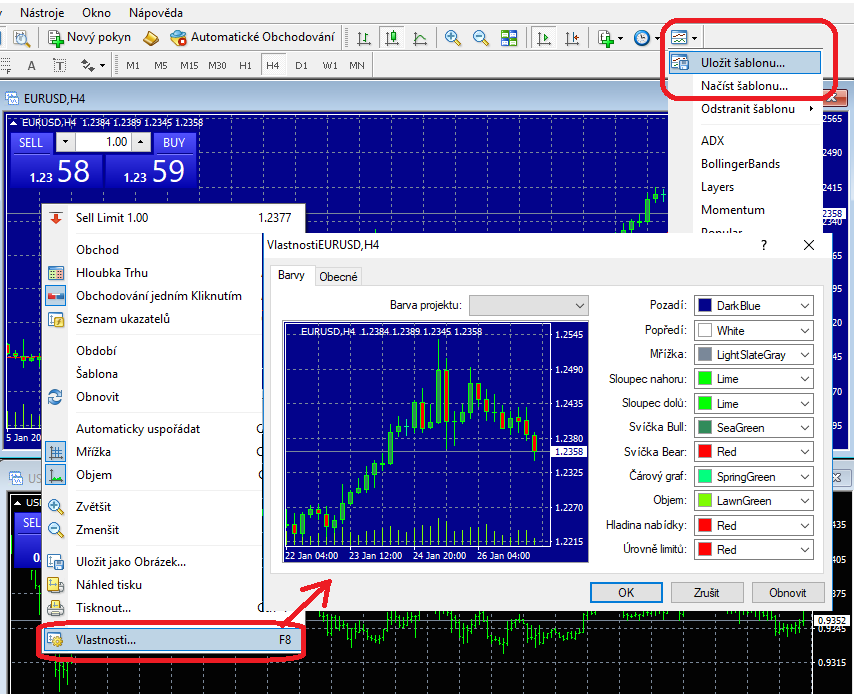The height and width of the screenshot is (694, 854).
Task: Choose Načíst šablonu... menu entry
Action: pos(745,86)
